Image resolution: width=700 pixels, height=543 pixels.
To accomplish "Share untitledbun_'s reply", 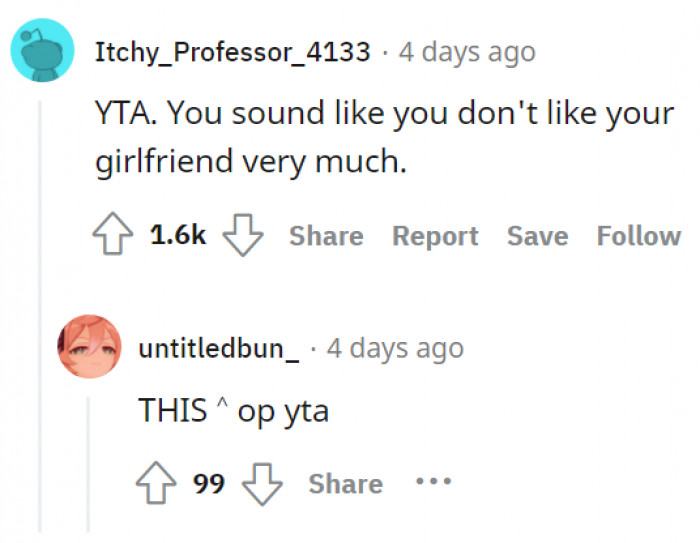I will (x=345, y=484).
